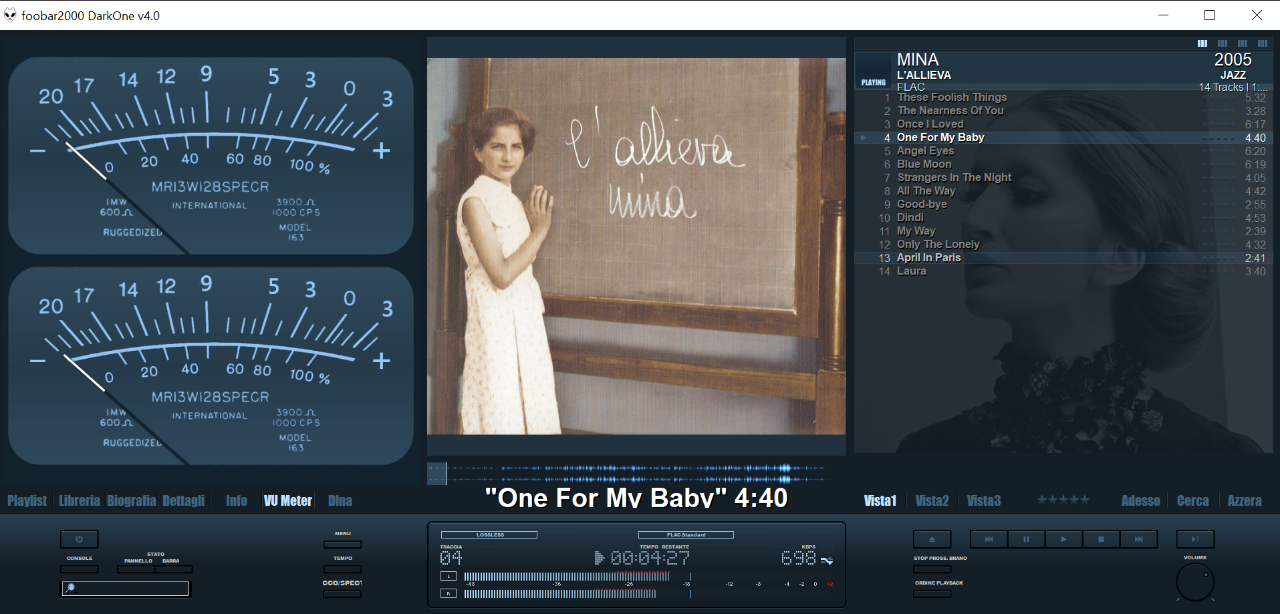Click the Azzera button
Viewport: 1280px width, 614px height.
(1245, 501)
